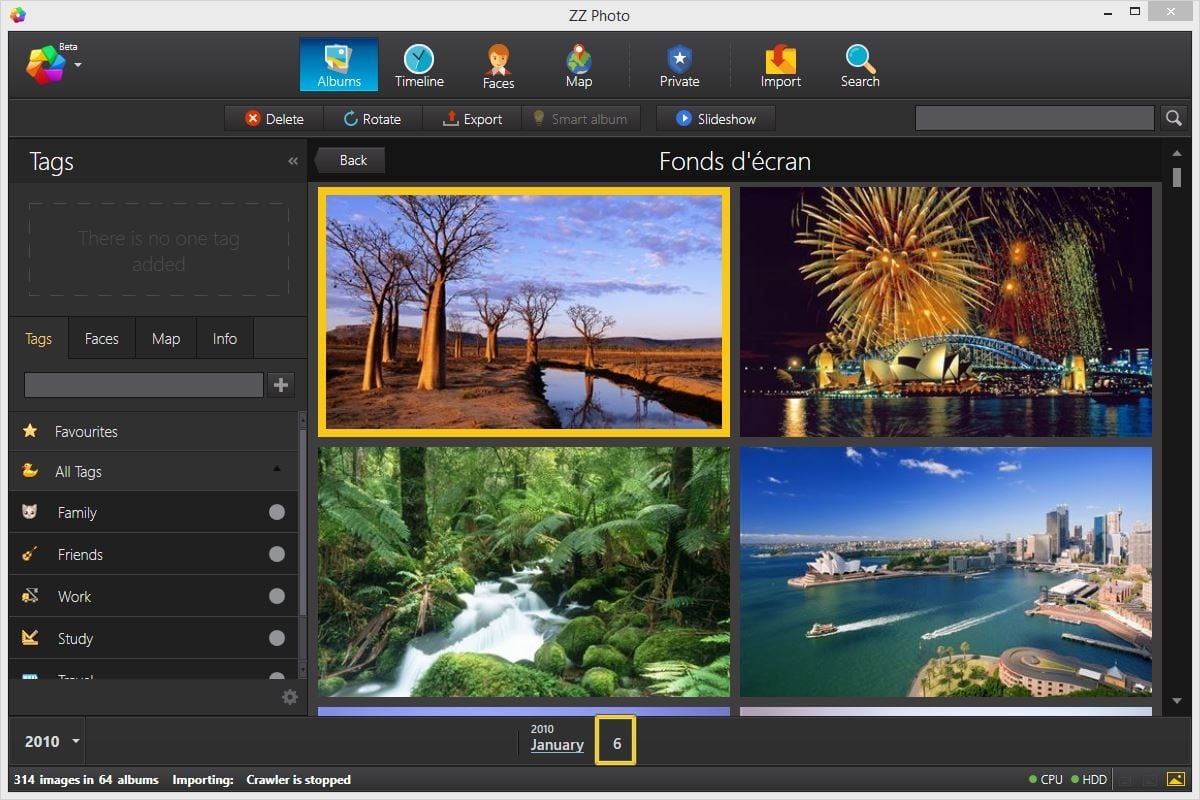This screenshot has width=1200, height=800.
Task: Open the Faces view in the top toolbar
Action: click(498, 65)
